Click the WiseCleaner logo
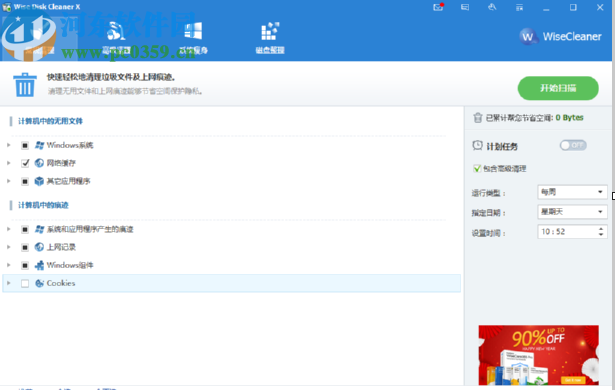This screenshot has height=390, width=615. pos(560,36)
